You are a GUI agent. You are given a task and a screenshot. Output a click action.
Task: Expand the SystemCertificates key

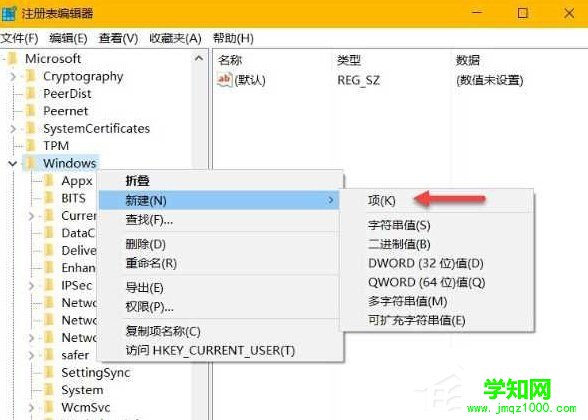click(x=13, y=129)
